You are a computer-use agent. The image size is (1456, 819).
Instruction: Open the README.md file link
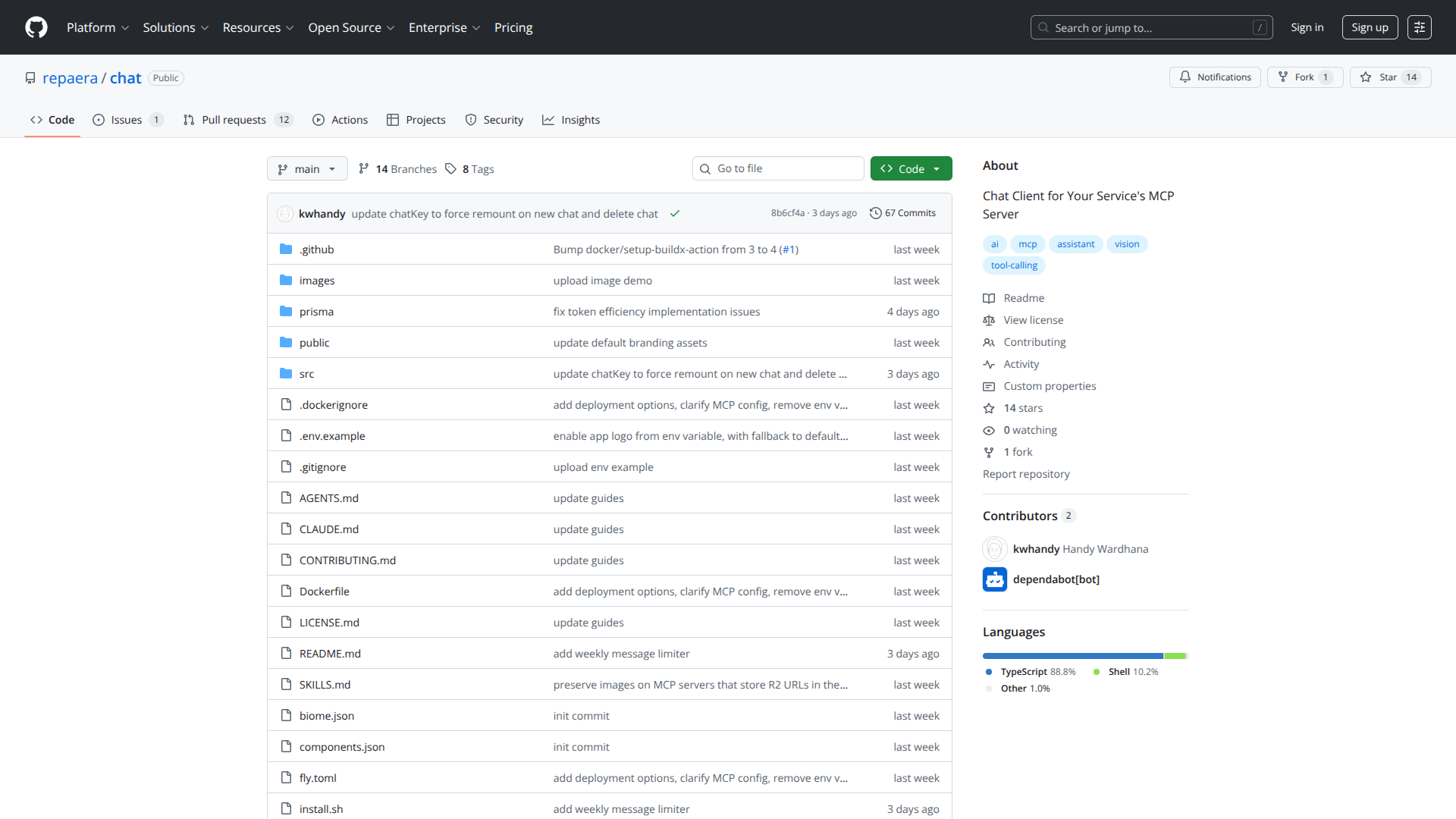[330, 654]
